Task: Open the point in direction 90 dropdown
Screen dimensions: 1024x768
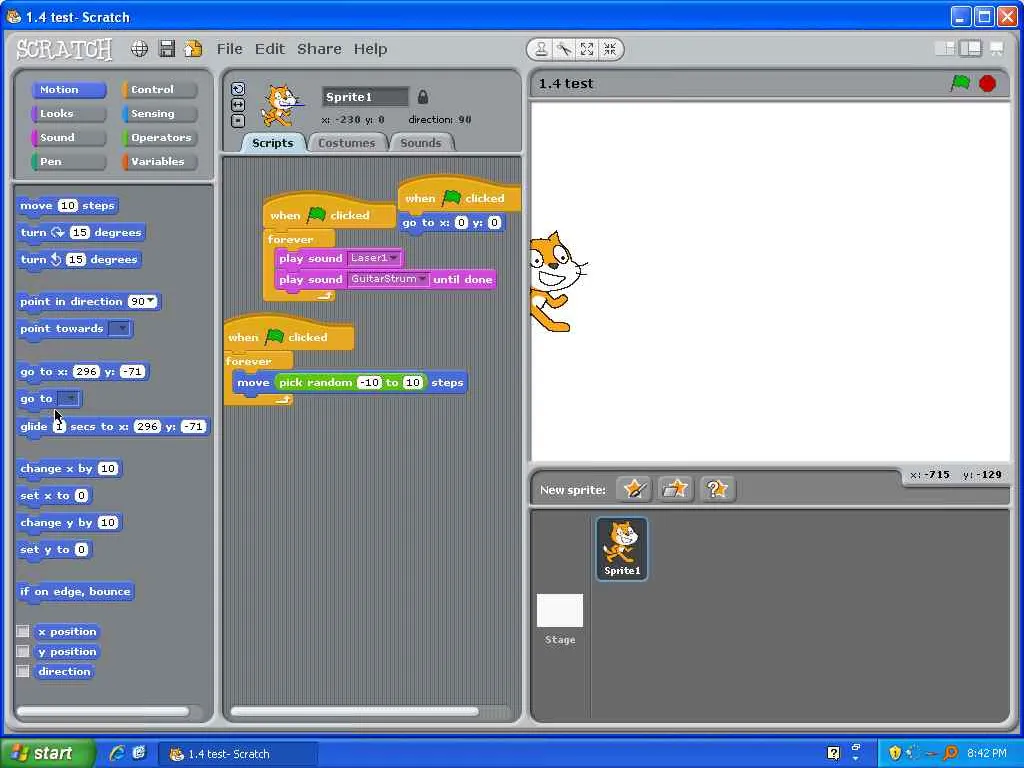Action: 152,301
